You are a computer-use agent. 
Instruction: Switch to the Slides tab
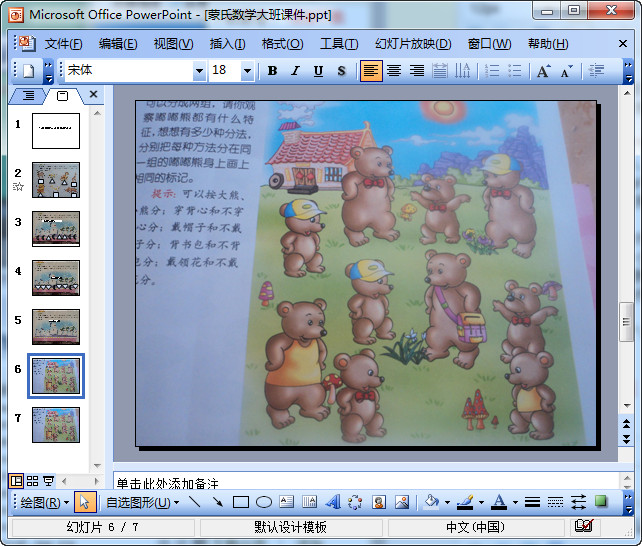click(63, 96)
